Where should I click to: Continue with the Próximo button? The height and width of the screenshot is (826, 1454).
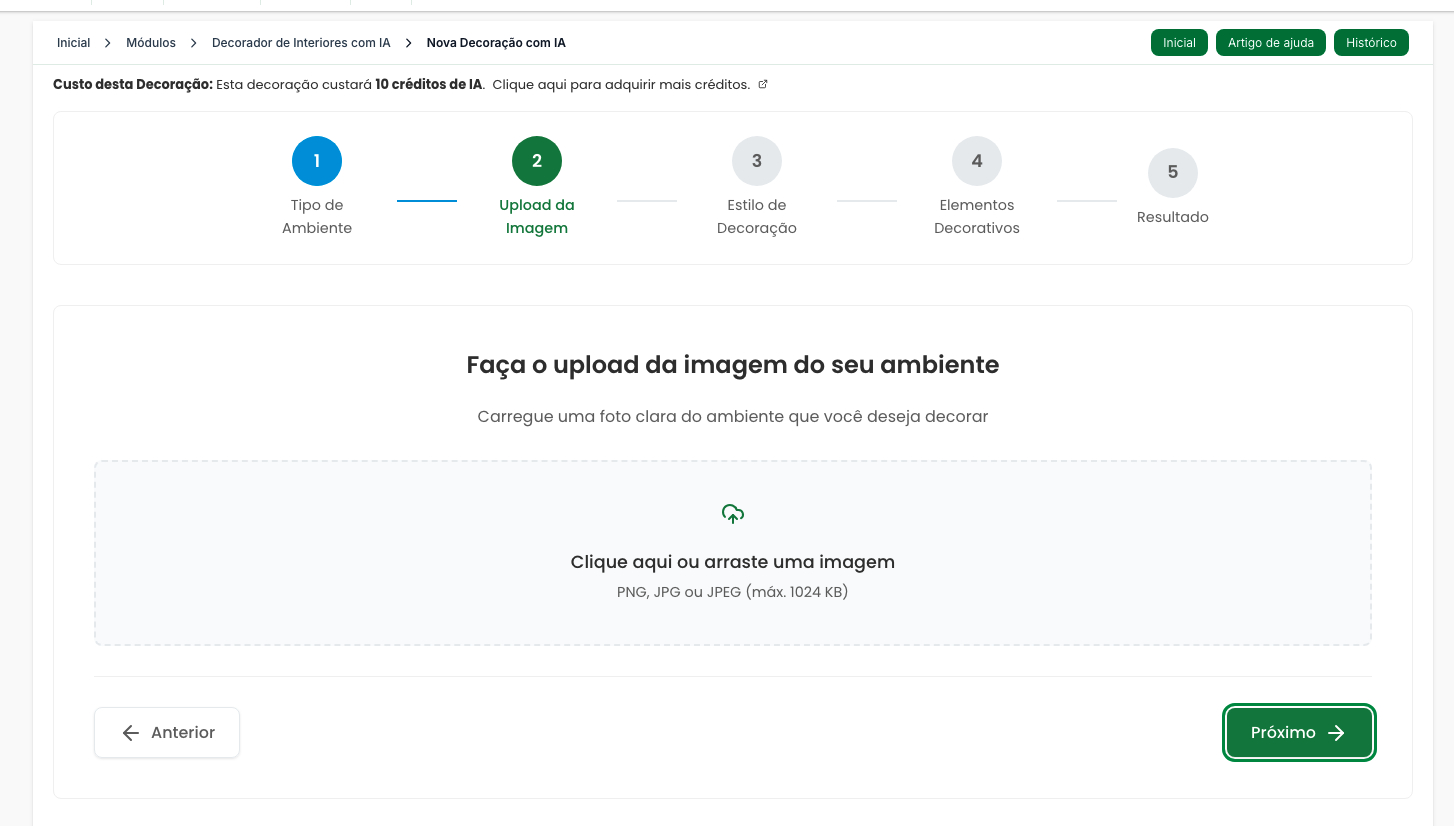click(x=1298, y=733)
